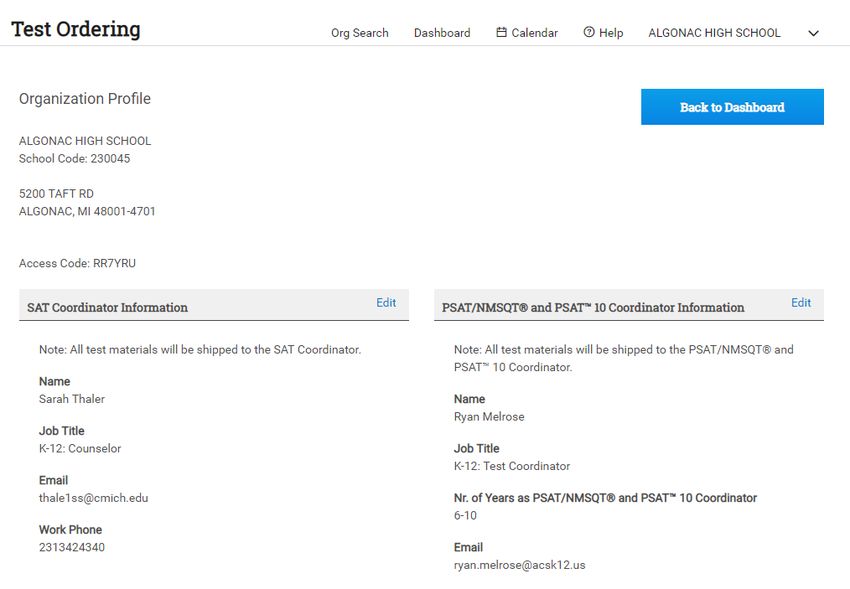The image size is (850, 589).
Task: Click the School Code 230045 text
Action: point(74,159)
